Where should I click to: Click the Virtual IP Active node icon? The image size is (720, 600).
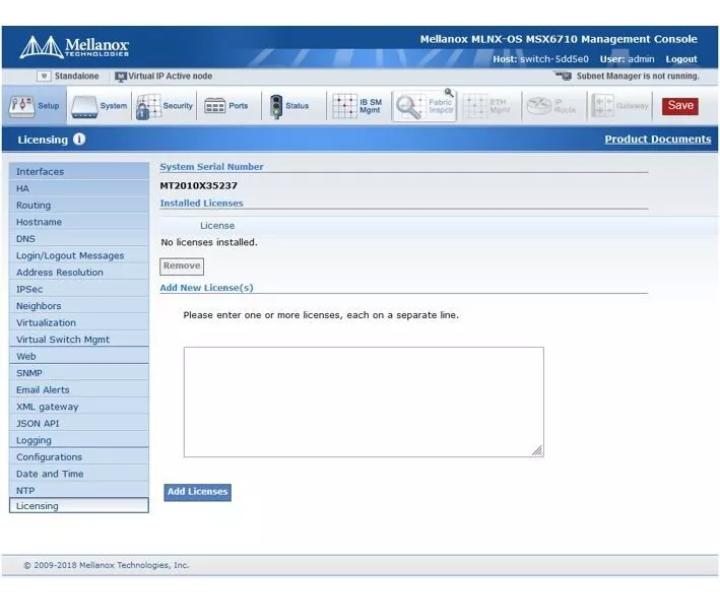pos(120,77)
